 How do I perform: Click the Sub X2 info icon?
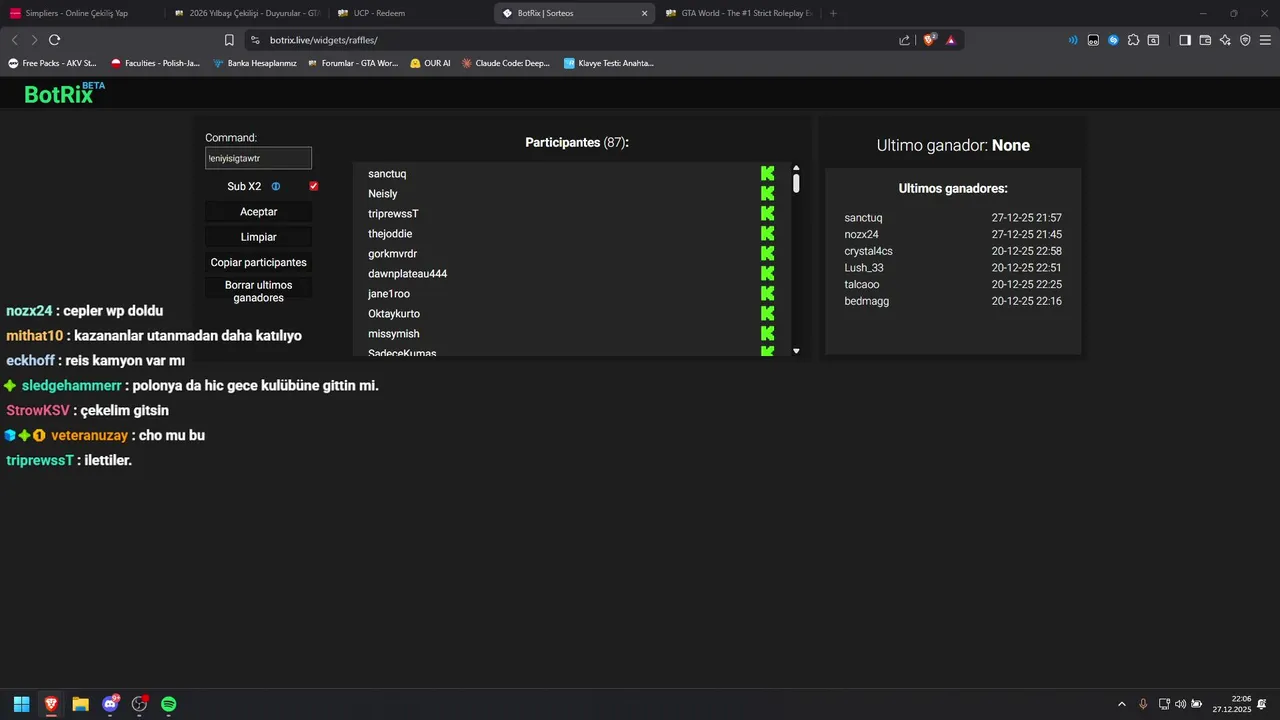[276, 186]
